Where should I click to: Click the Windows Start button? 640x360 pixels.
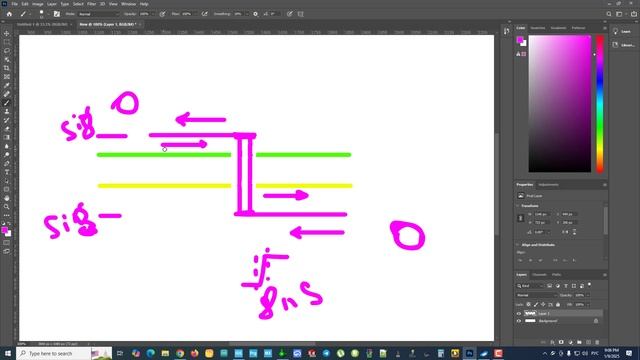click(8, 353)
